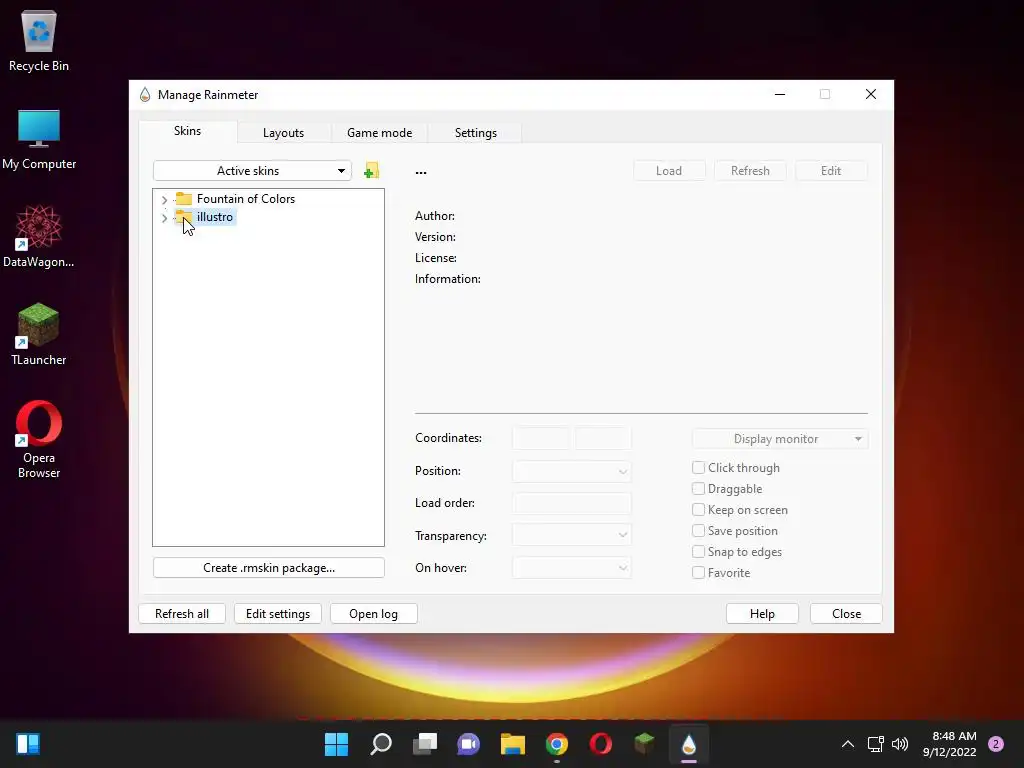Switch to the Game mode tab
Screen dimensions: 1024x768
click(379, 133)
